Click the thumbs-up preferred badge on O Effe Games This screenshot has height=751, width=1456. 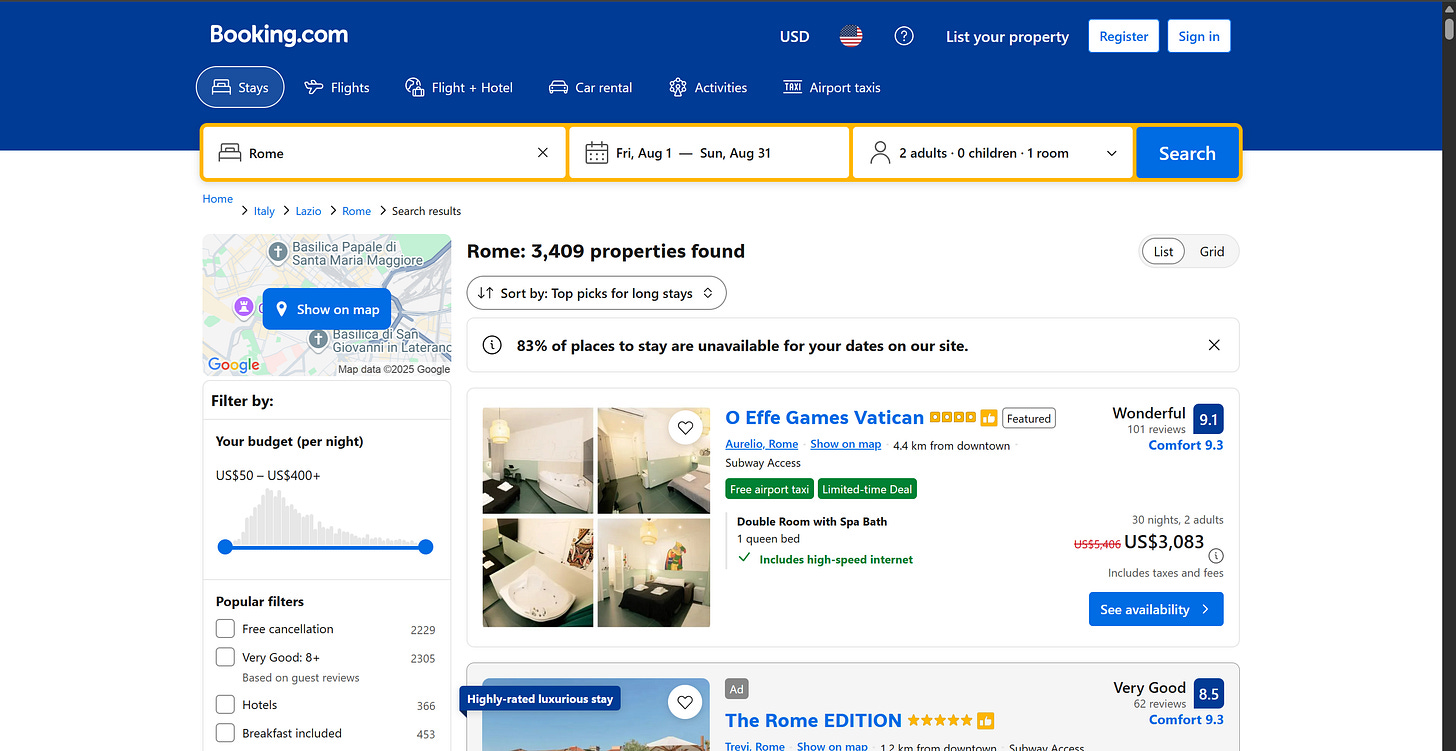[x=989, y=418]
